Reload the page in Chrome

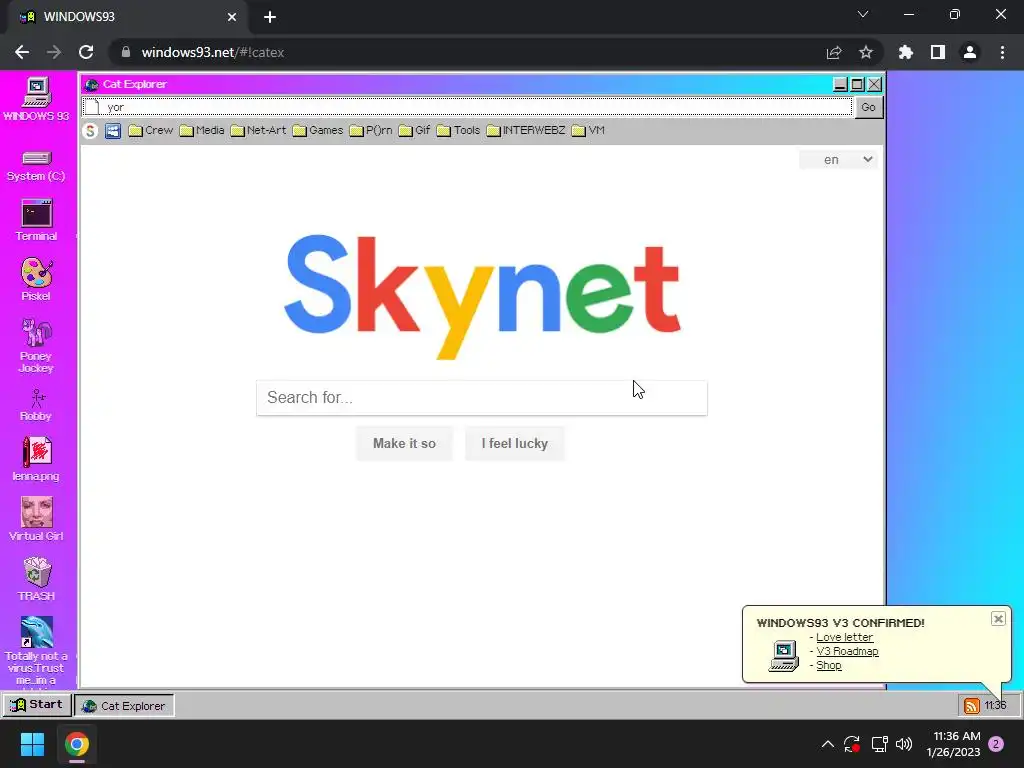point(86,52)
